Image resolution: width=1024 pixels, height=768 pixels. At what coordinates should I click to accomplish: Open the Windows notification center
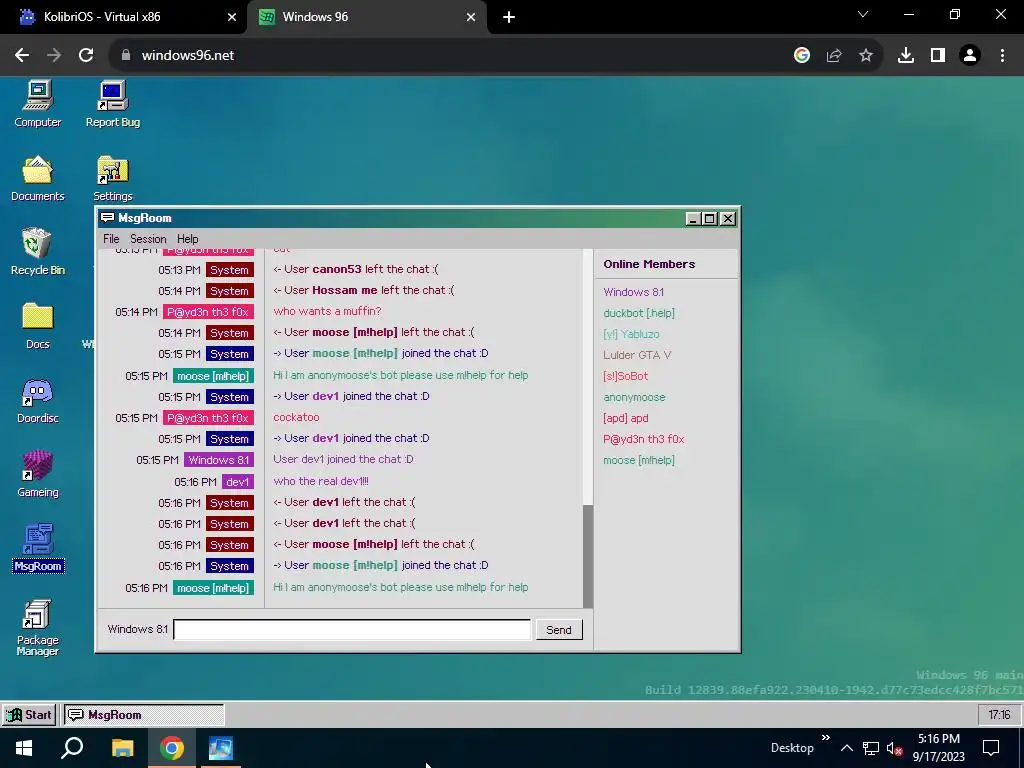[x=991, y=748]
